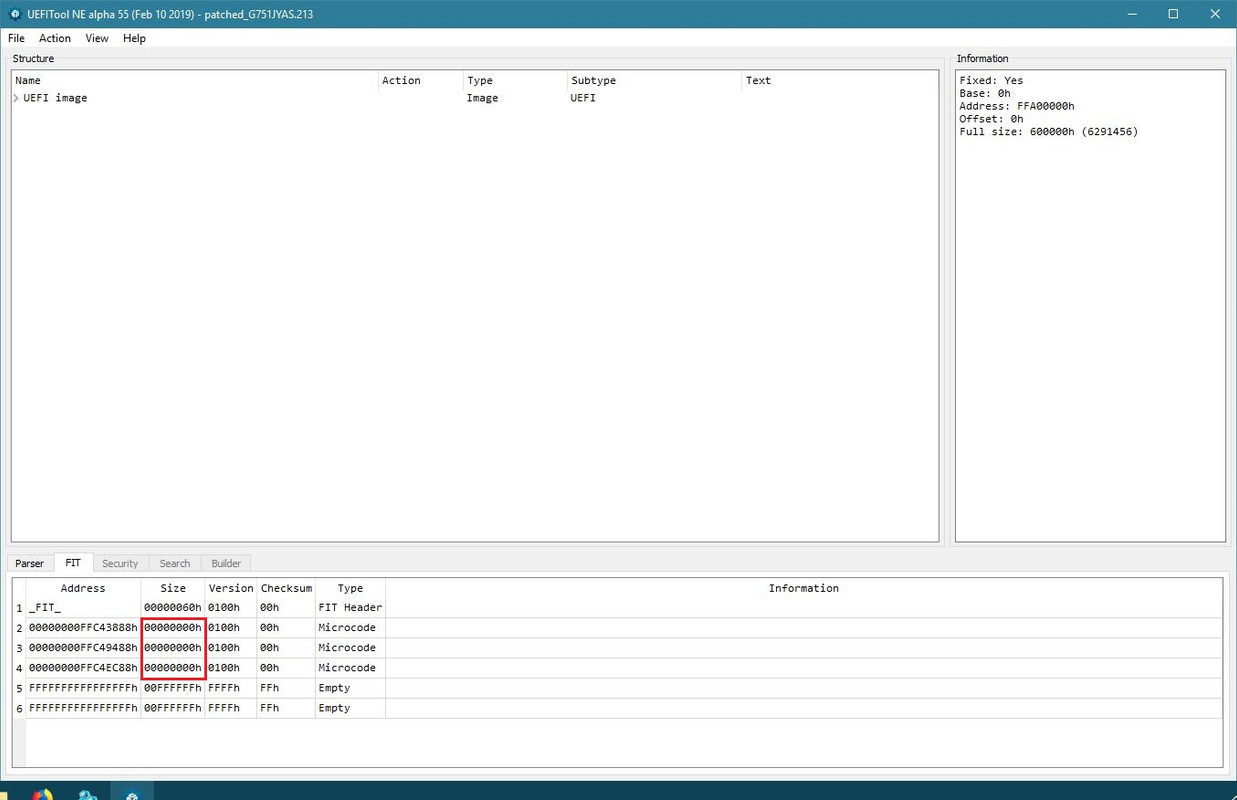This screenshot has height=800, width=1237.
Task: Open the File menu
Action: [x=16, y=38]
